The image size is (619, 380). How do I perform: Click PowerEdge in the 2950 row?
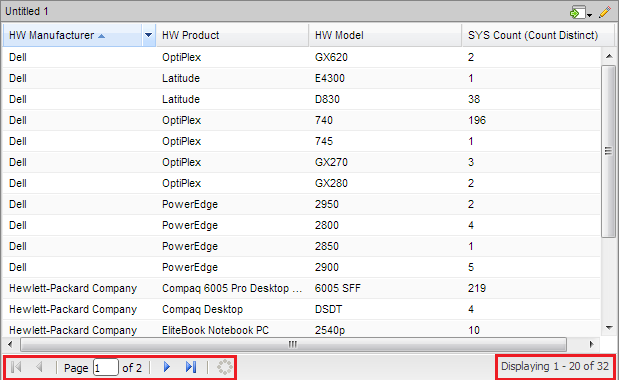(190, 204)
